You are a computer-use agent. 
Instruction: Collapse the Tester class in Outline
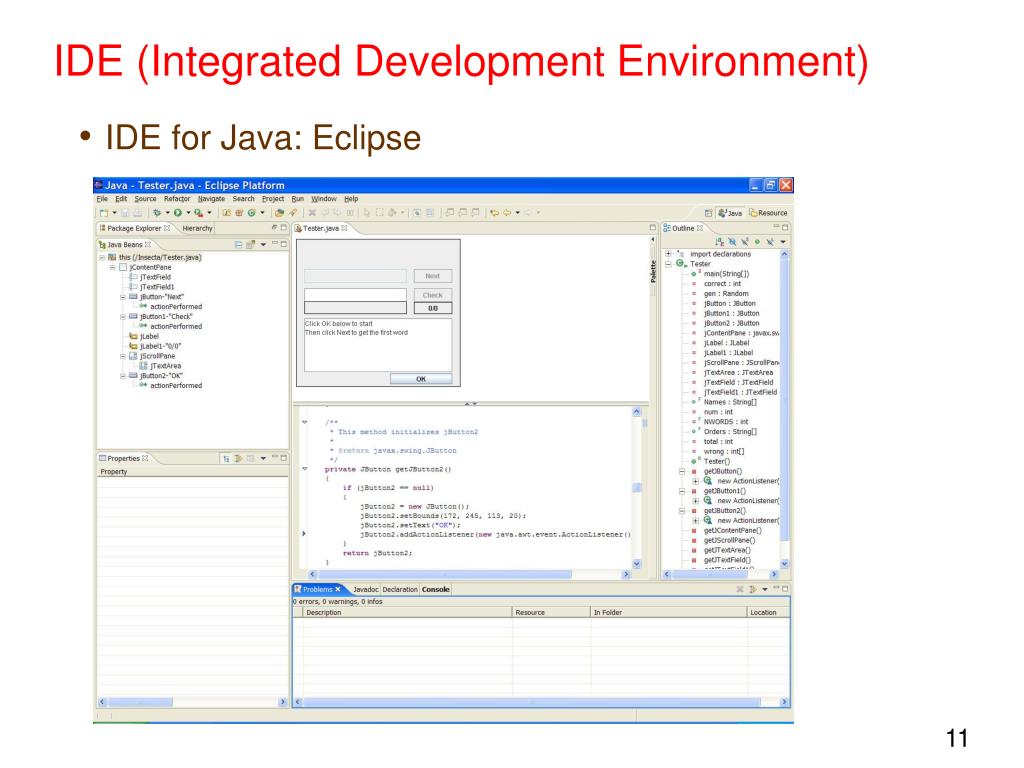tap(668, 264)
